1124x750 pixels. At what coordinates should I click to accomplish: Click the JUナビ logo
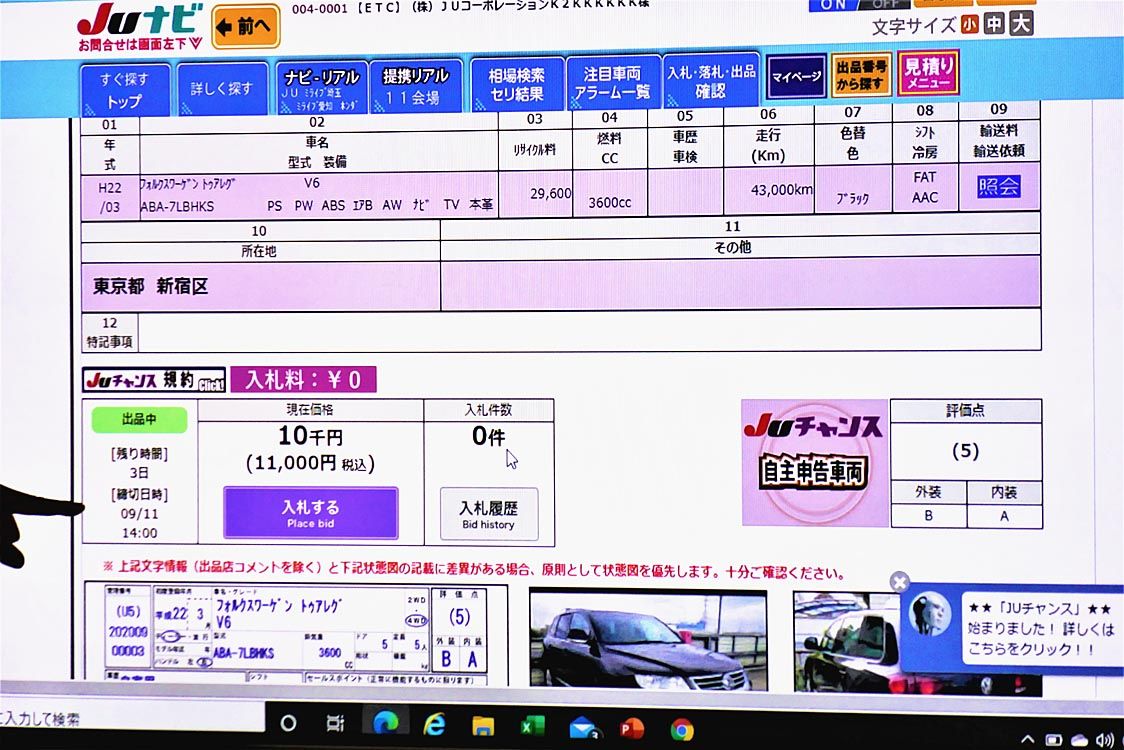140,22
